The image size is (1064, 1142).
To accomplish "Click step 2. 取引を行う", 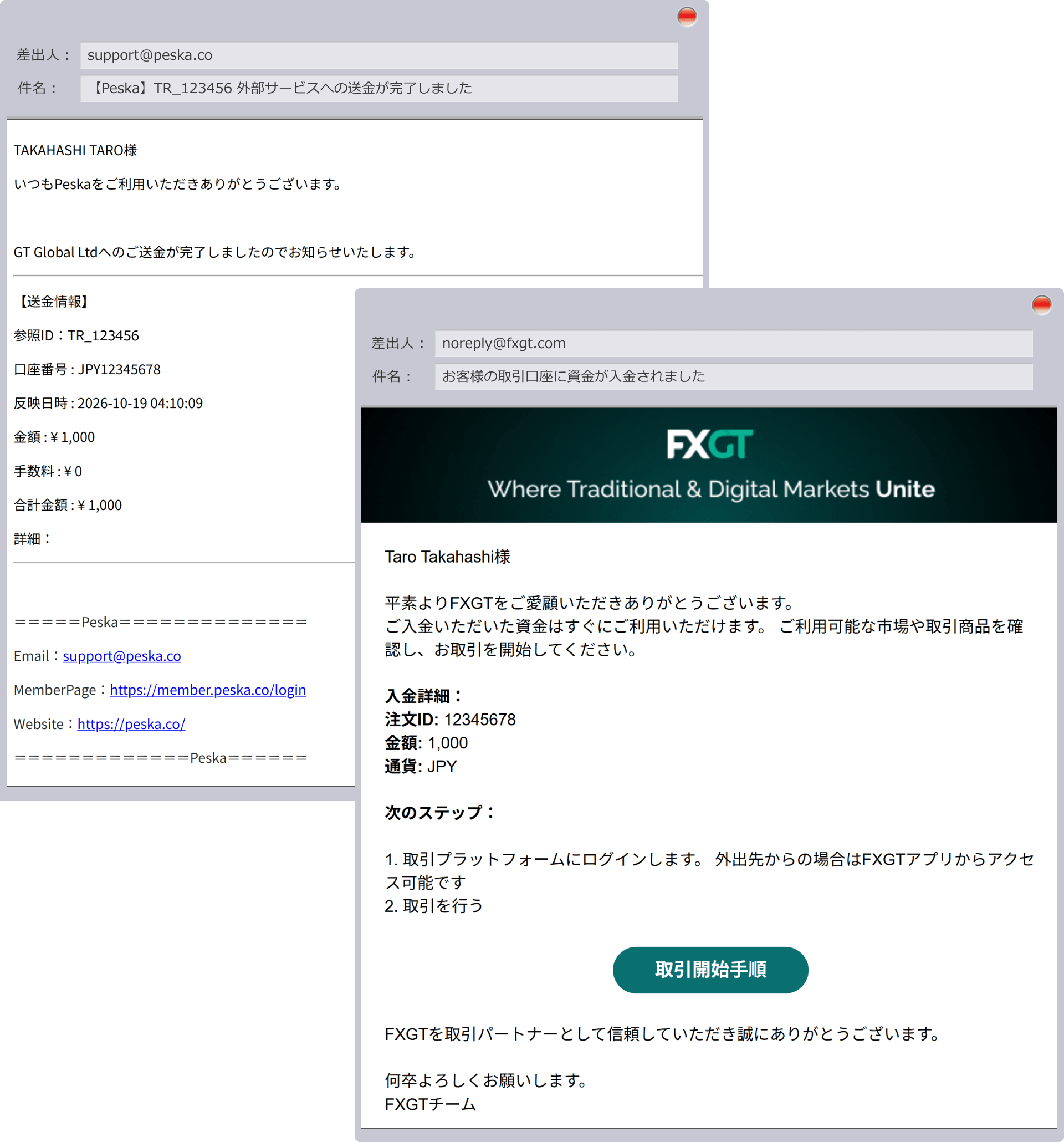I will (x=434, y=906).
